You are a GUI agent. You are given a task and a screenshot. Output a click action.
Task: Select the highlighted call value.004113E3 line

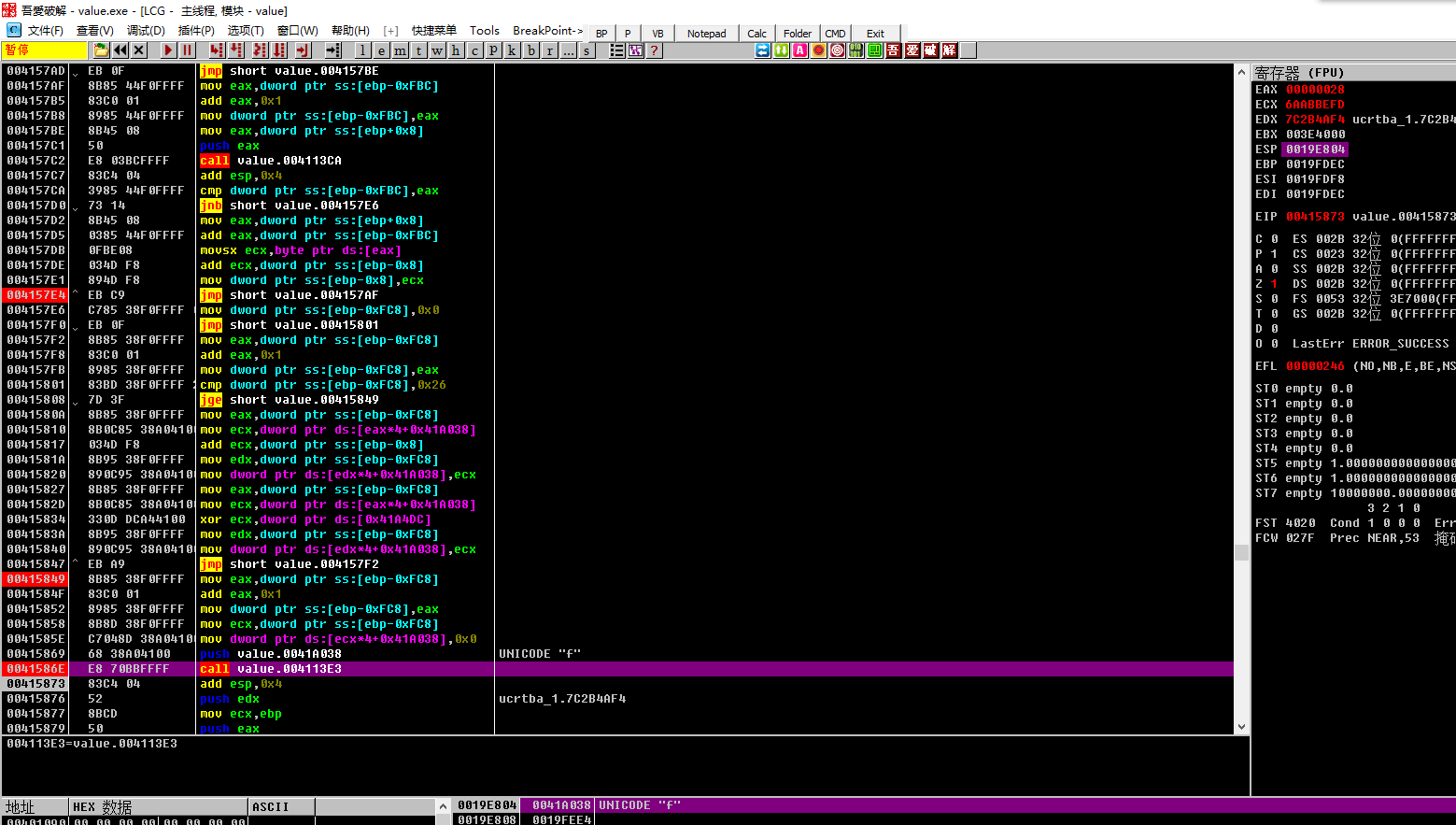[x=616, y=669]
